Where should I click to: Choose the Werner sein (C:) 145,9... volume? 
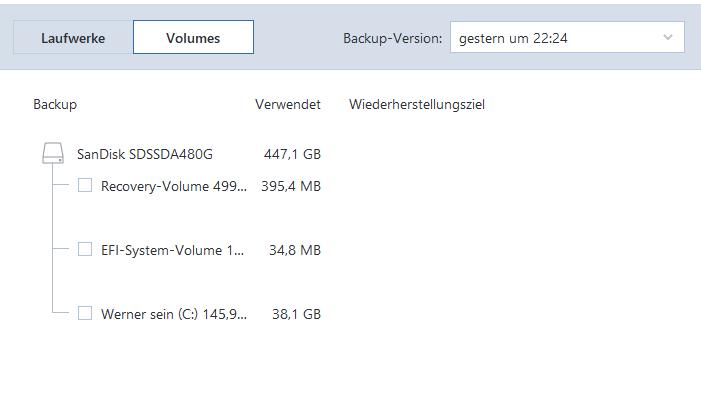(173, 314)
